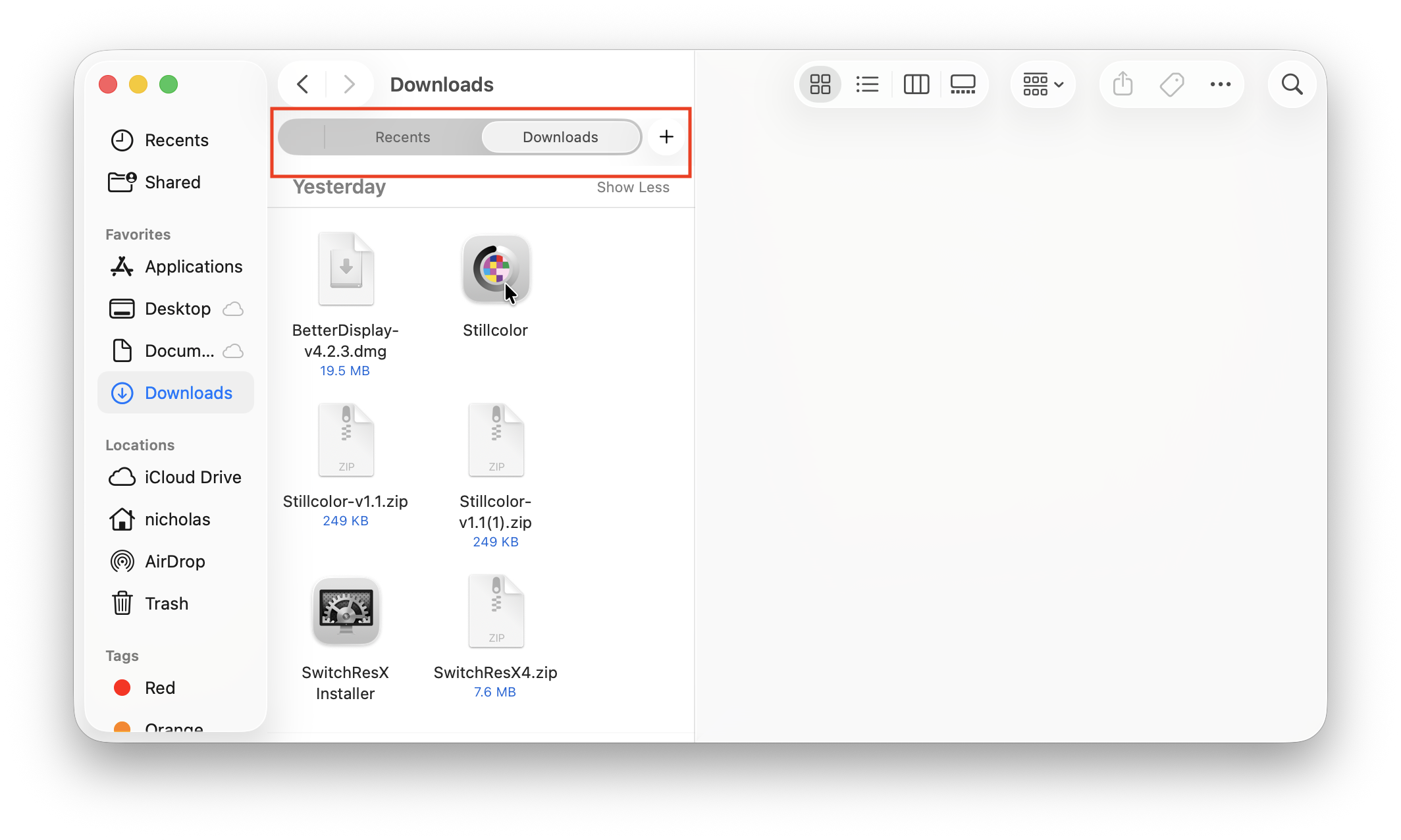Open Recents in the sidebar

click(176, 140)
